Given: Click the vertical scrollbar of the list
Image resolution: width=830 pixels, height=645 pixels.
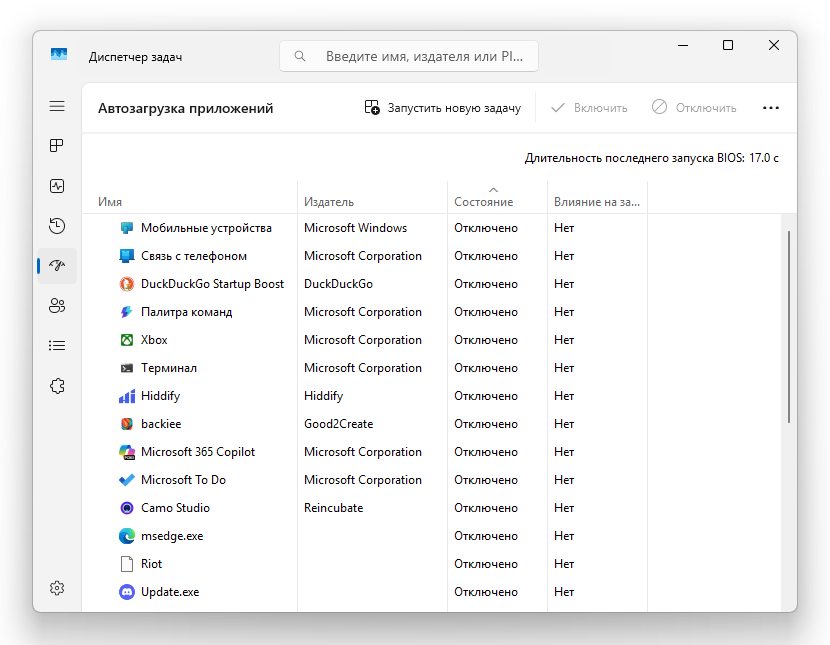Looking at the screenshot, I should coord(789,326).
